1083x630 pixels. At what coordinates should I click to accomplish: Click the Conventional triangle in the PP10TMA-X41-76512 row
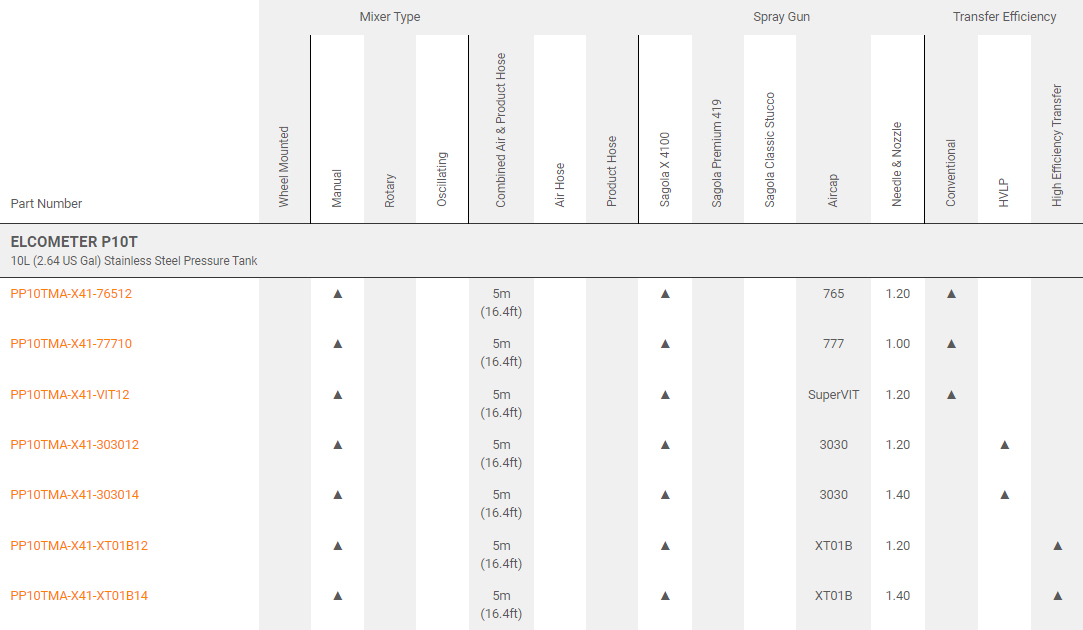click(951, 294)
